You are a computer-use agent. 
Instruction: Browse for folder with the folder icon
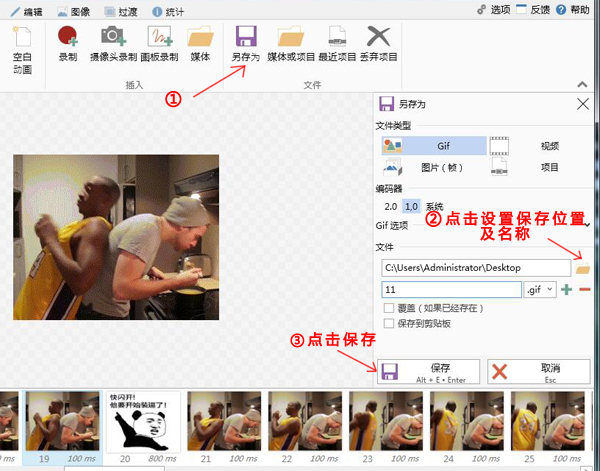tap(582, 269)
